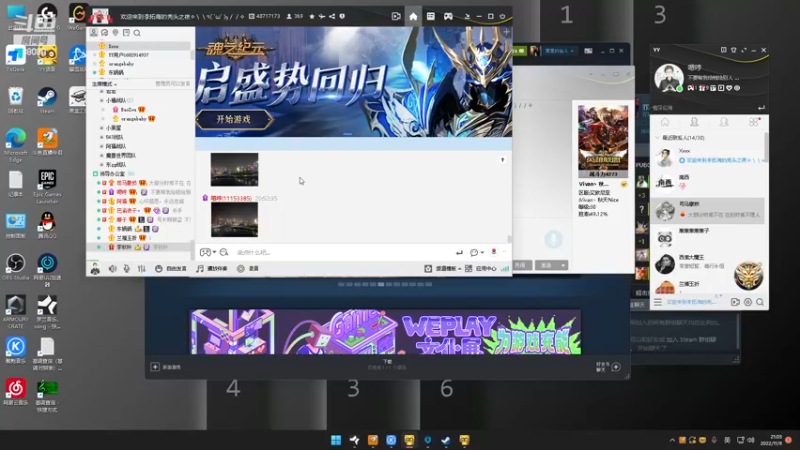Open the note list icon above the user list
The height and width of the screenshot is (450, 800).
[126, 33]
